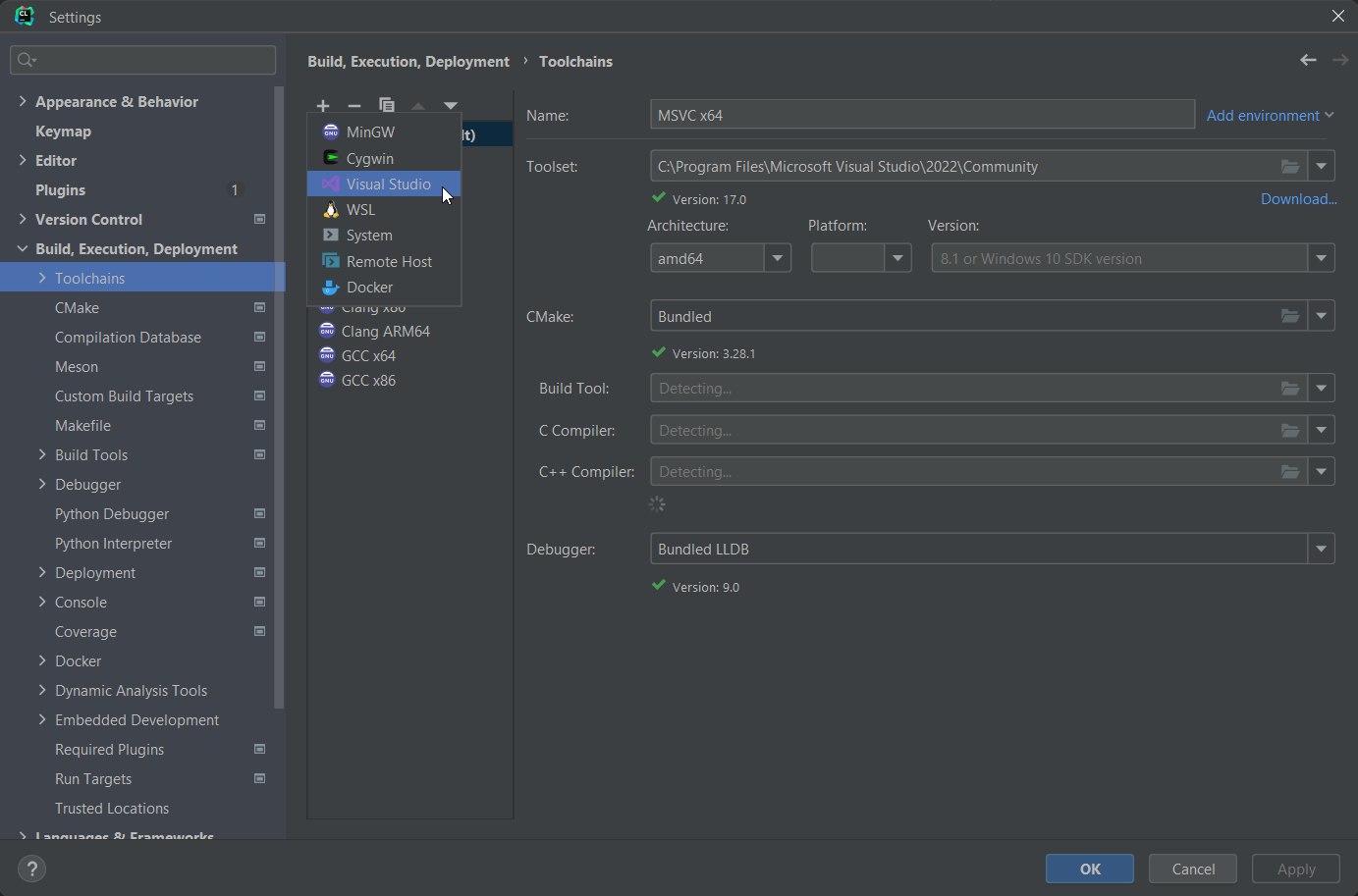The height and width of the screenshot is (896, 1358).
Task: Click the Cancel button
Action: coord(1193,869)
